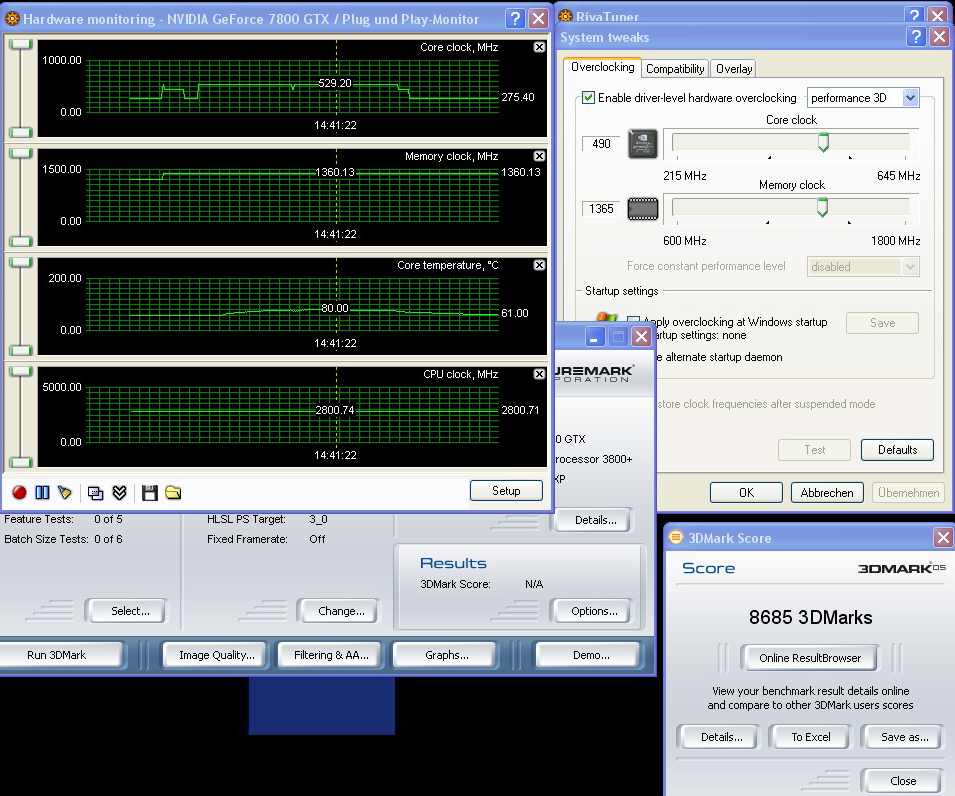Click the overlapping windows toolbar icon
This screenshot has width=955, height=796.
click(96, 493)
